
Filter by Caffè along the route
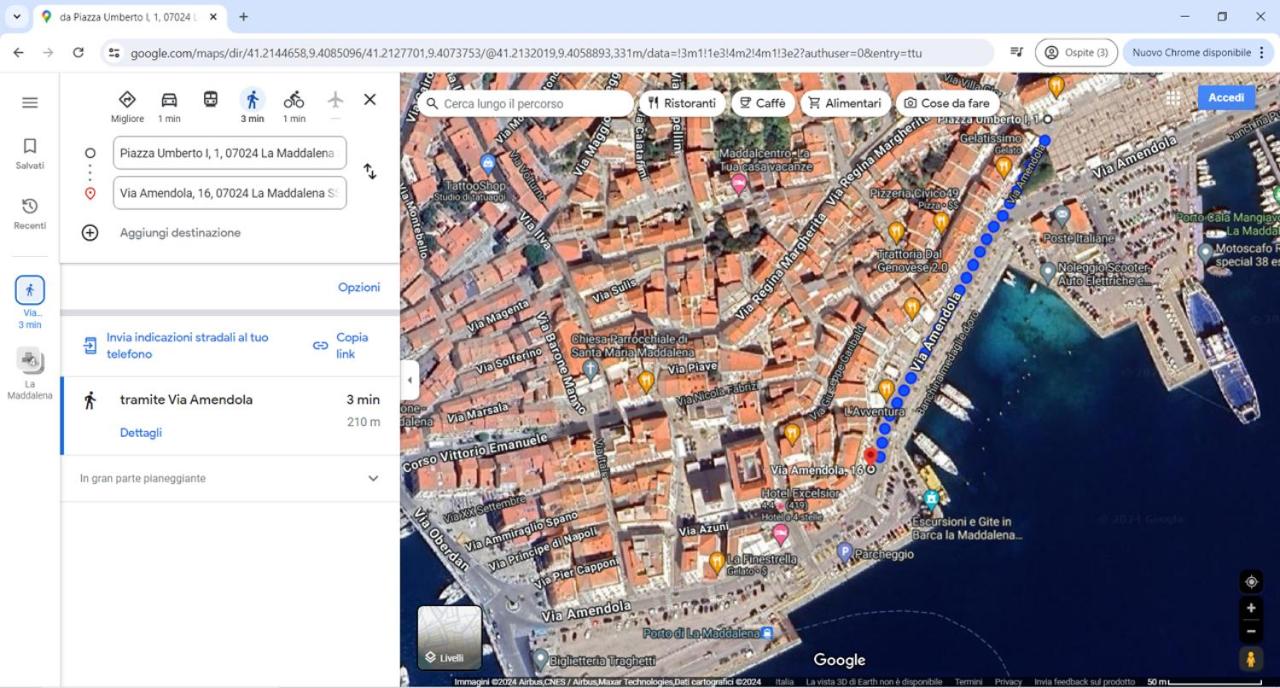click(763, 103)
